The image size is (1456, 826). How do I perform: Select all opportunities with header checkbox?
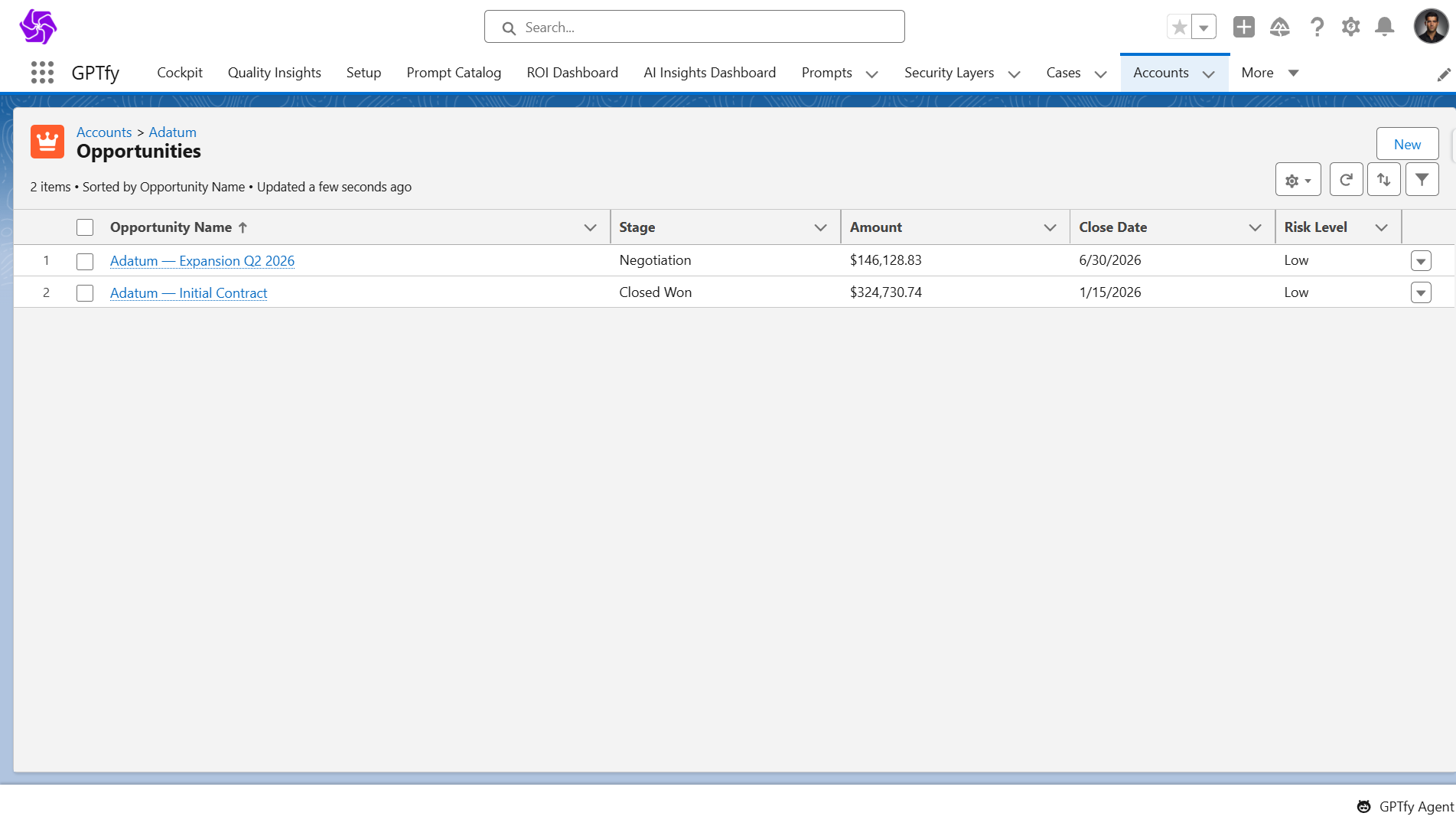pyautogui.click(x=85, y=227)
